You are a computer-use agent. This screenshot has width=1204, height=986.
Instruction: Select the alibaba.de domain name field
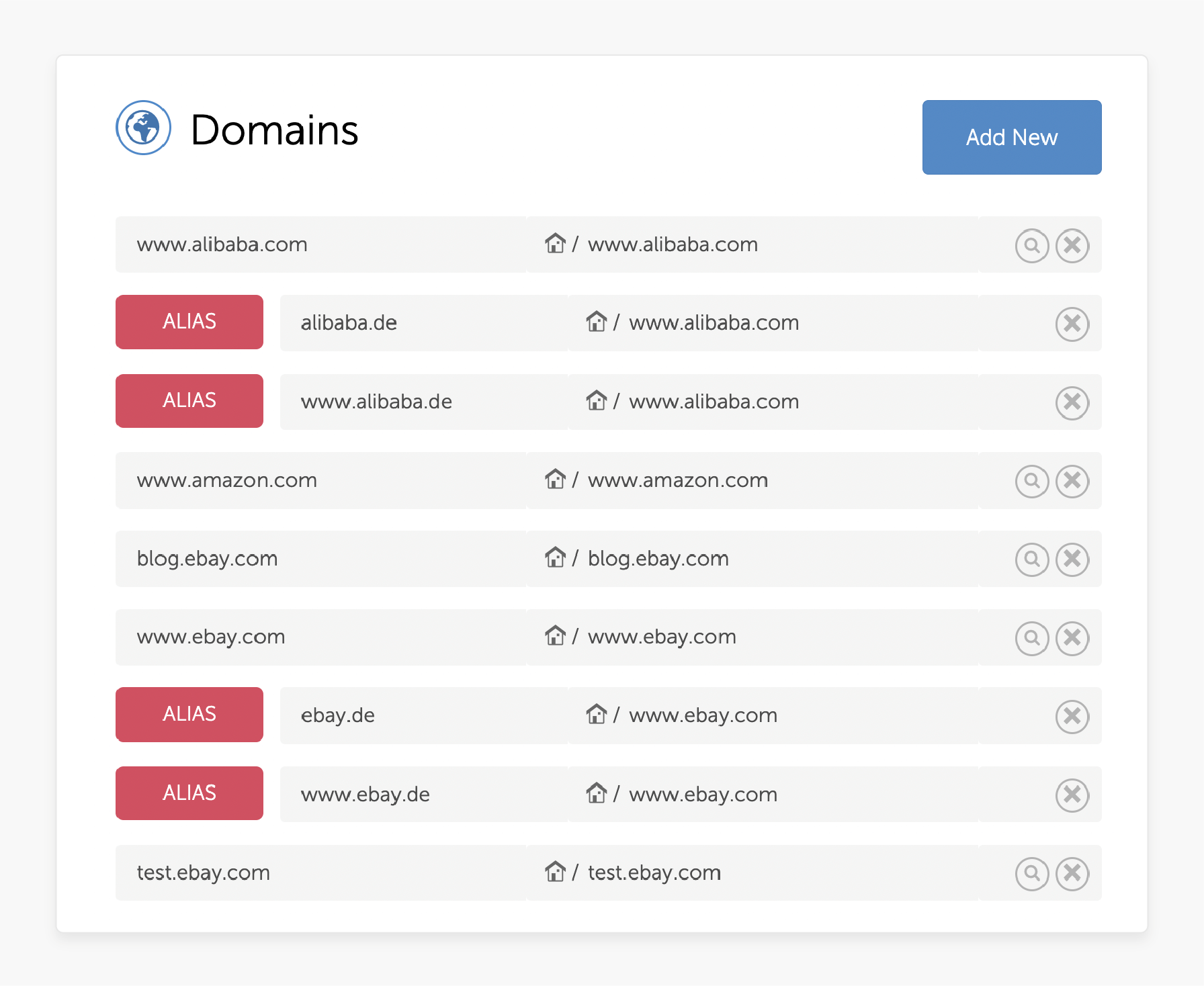click(x=424, y=323)
